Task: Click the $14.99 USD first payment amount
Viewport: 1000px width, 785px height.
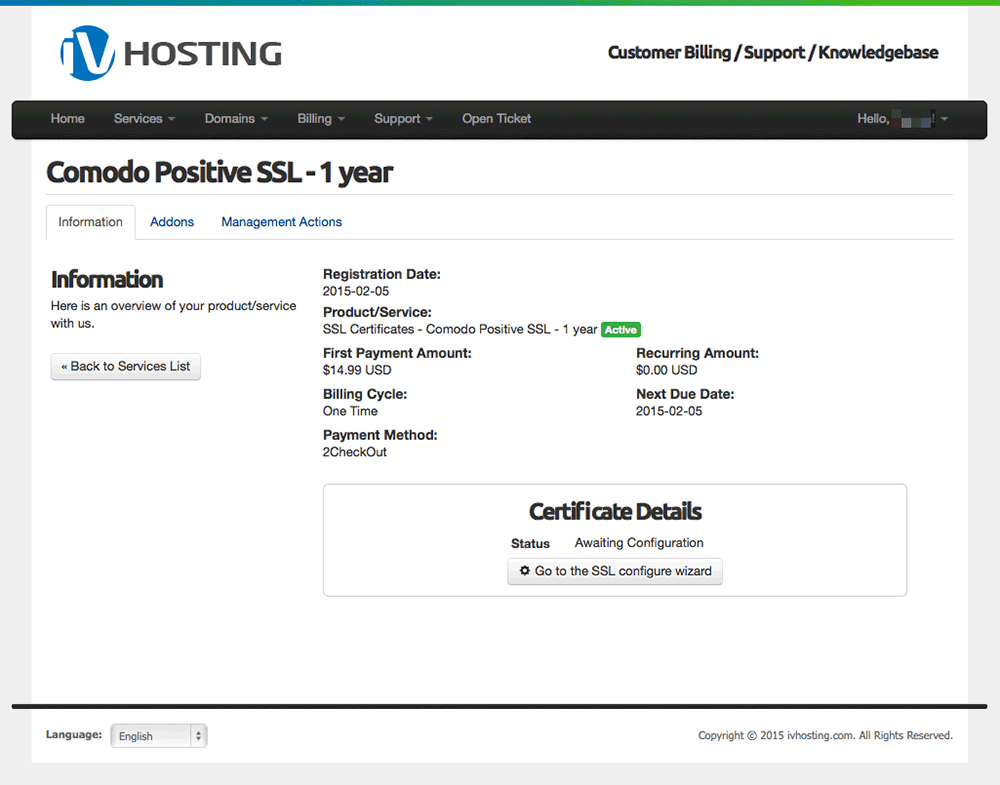Action: tap(357, 370)
